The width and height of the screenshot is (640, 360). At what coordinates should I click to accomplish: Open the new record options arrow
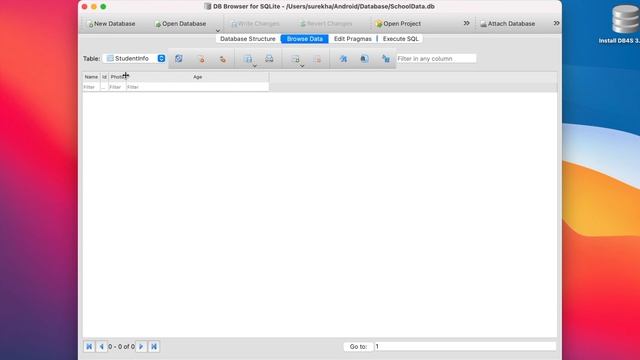[x=302, y=66]
